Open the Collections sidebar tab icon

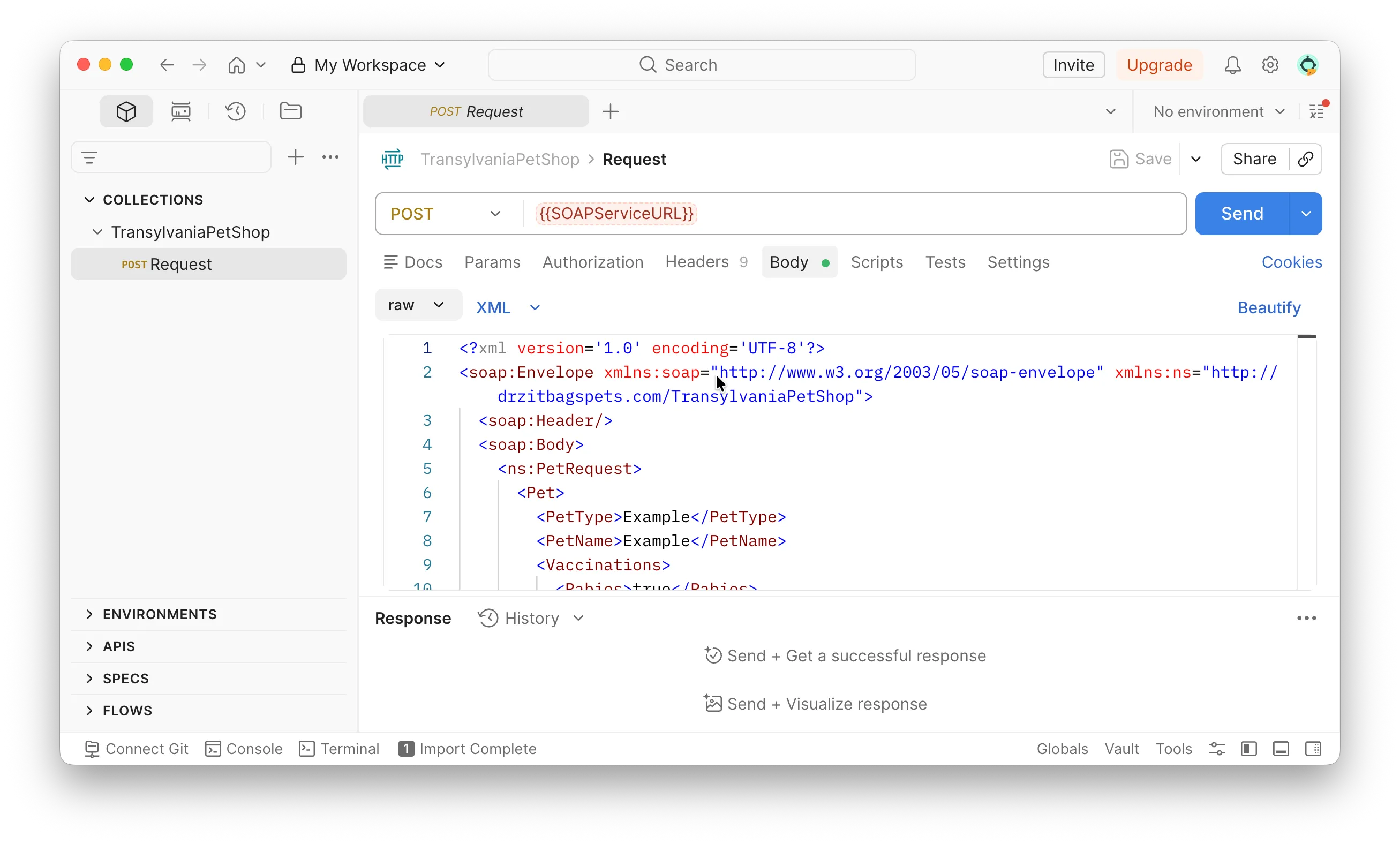coord(125,111)
